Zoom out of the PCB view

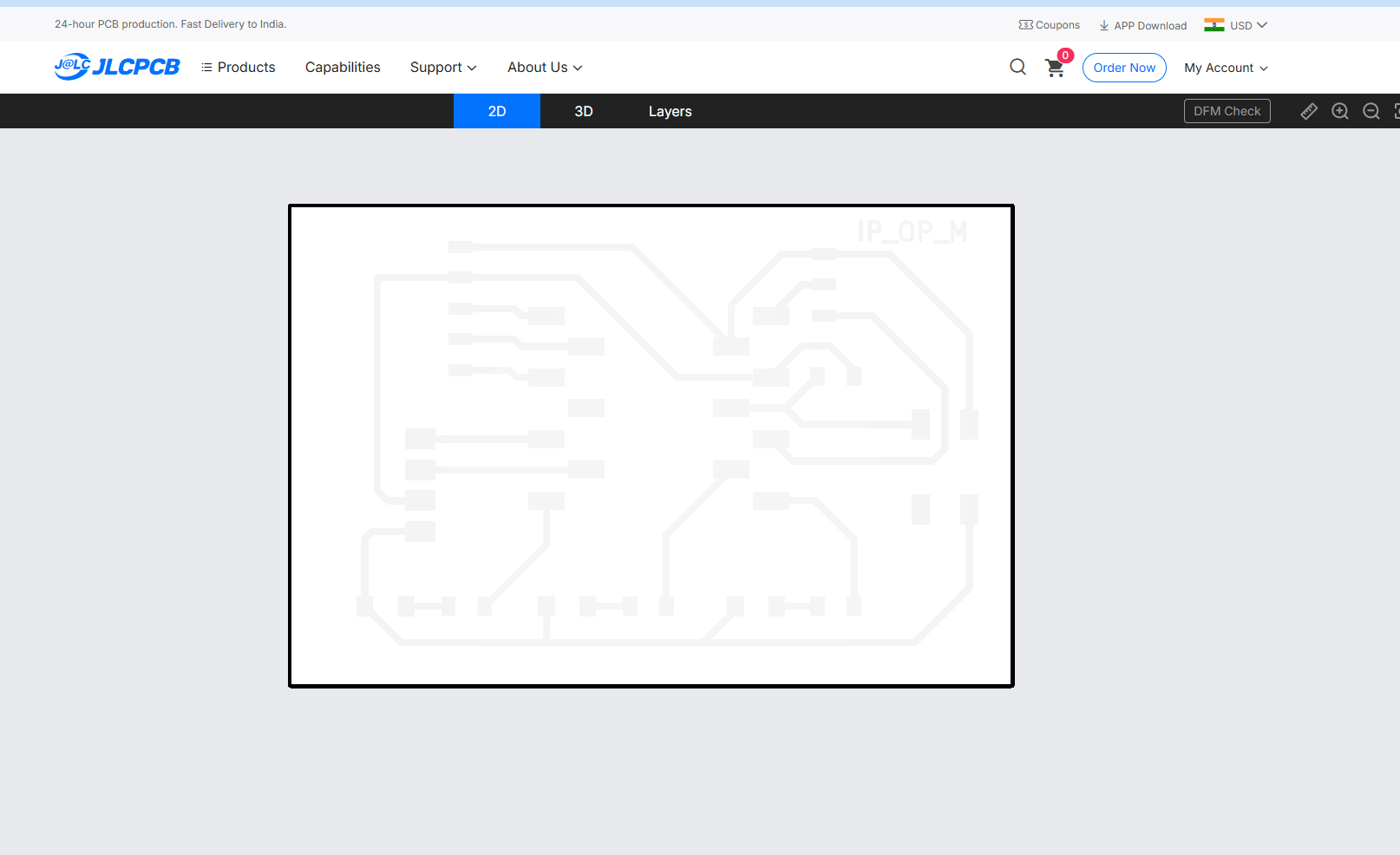(x=1371, y=111)
